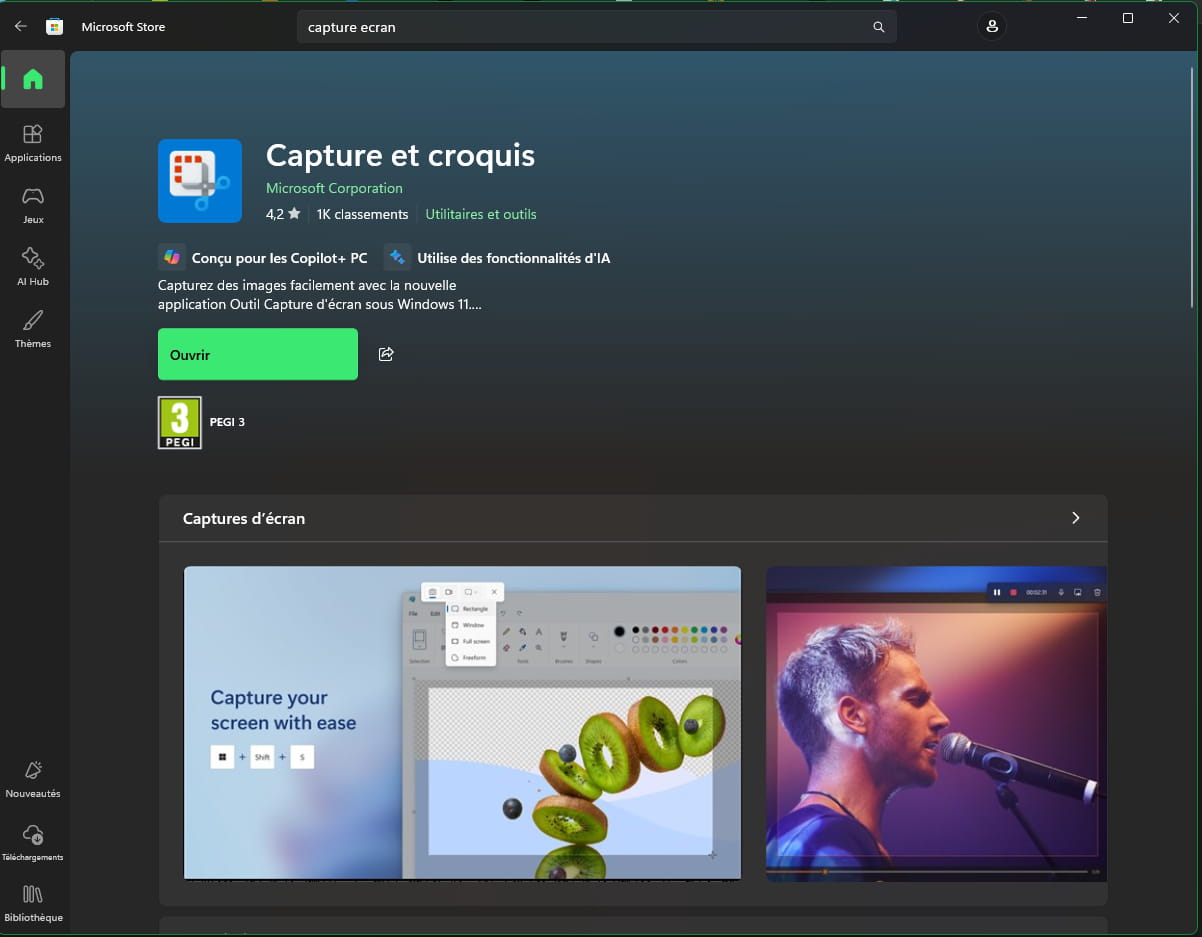Click the Ouvrir button
The width and height of the screenshot is (1202, 937).
point(258,354)
